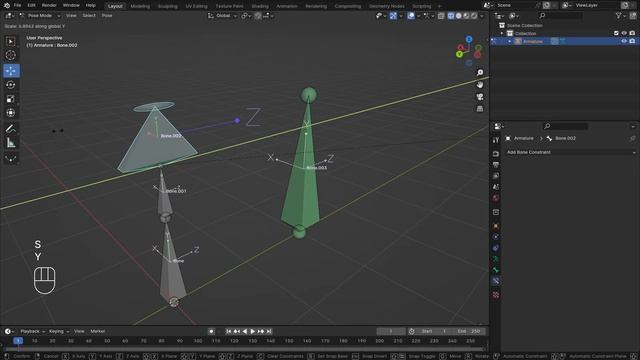640x360 pixels.
Task: Click the timeline scrollbar
Action: click(x=244, y=349)
